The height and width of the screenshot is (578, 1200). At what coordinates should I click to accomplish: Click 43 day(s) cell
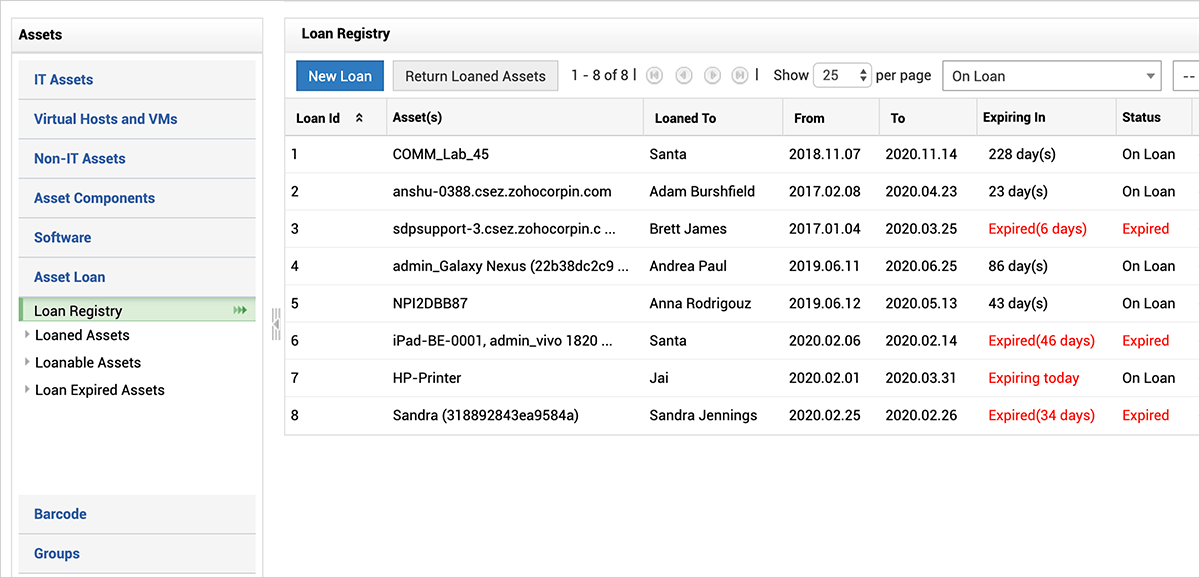click(1018, 303)
